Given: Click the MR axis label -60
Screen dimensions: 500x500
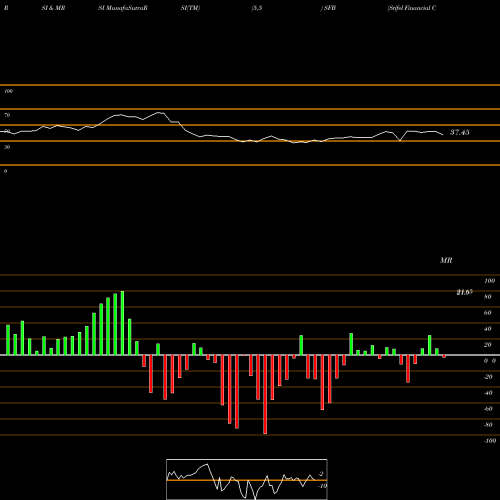Looking at the screenshot, I should 488,409.
